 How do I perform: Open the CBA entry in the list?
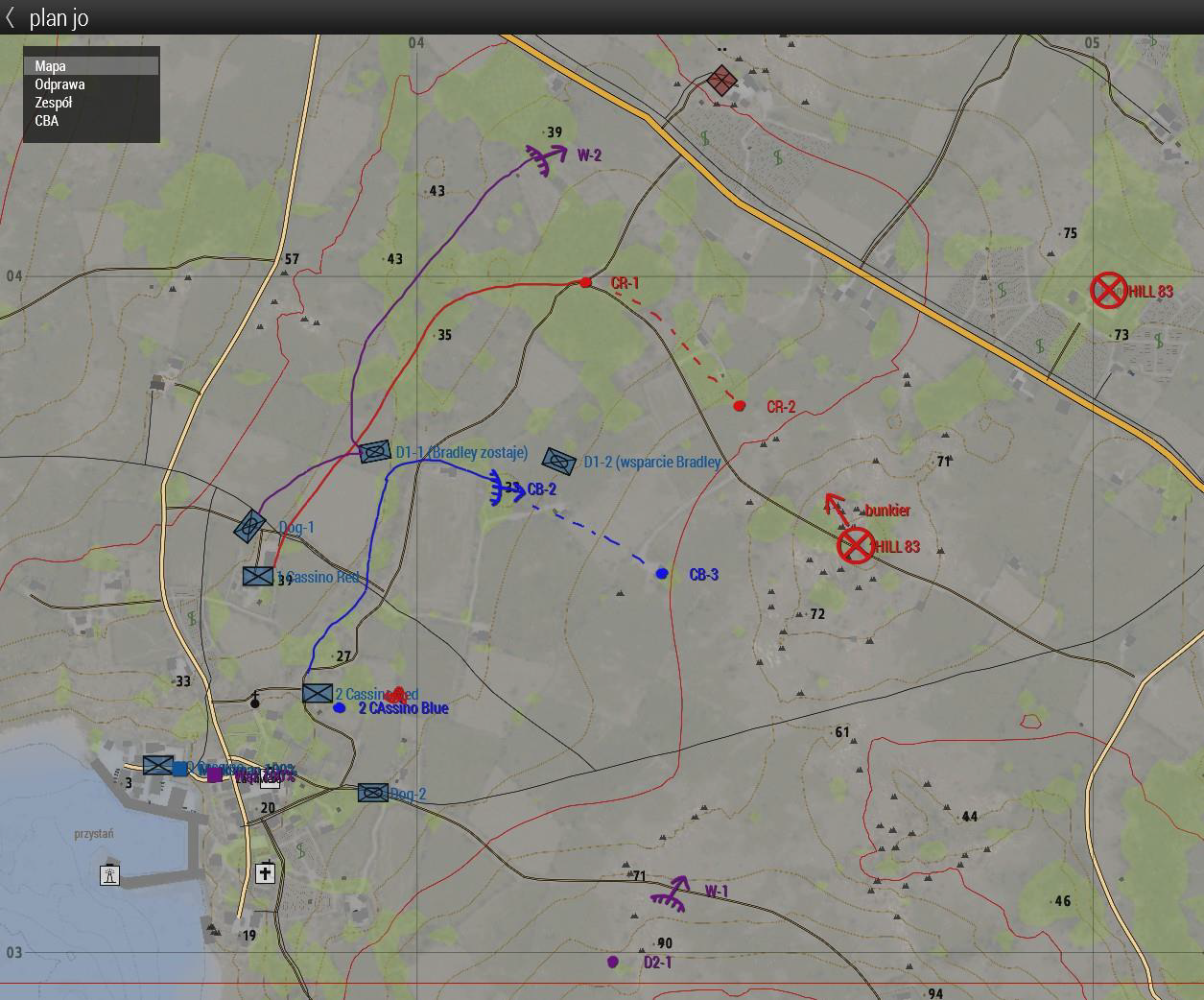coord(47,121)
